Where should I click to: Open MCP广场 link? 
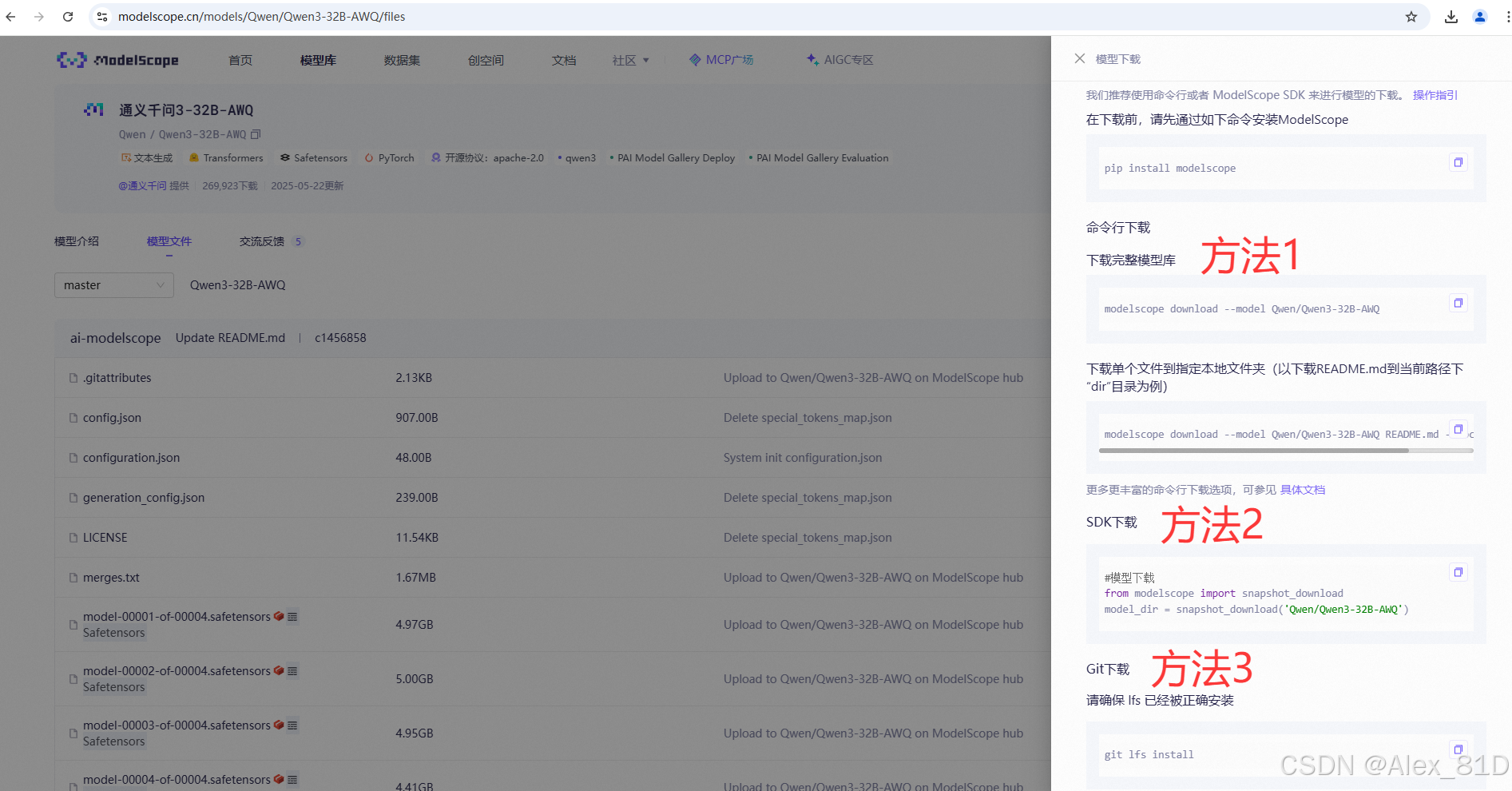[x=721, y=60]
